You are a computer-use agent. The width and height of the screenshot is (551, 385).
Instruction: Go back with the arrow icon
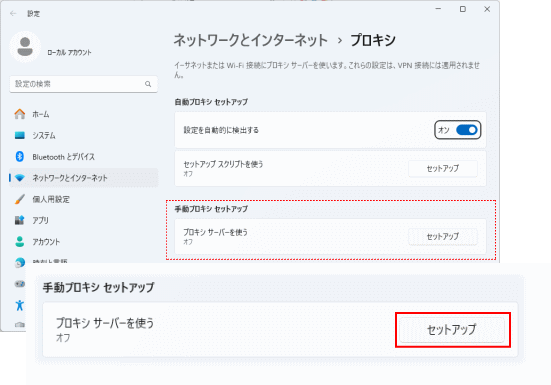click(x=13, y=14)
